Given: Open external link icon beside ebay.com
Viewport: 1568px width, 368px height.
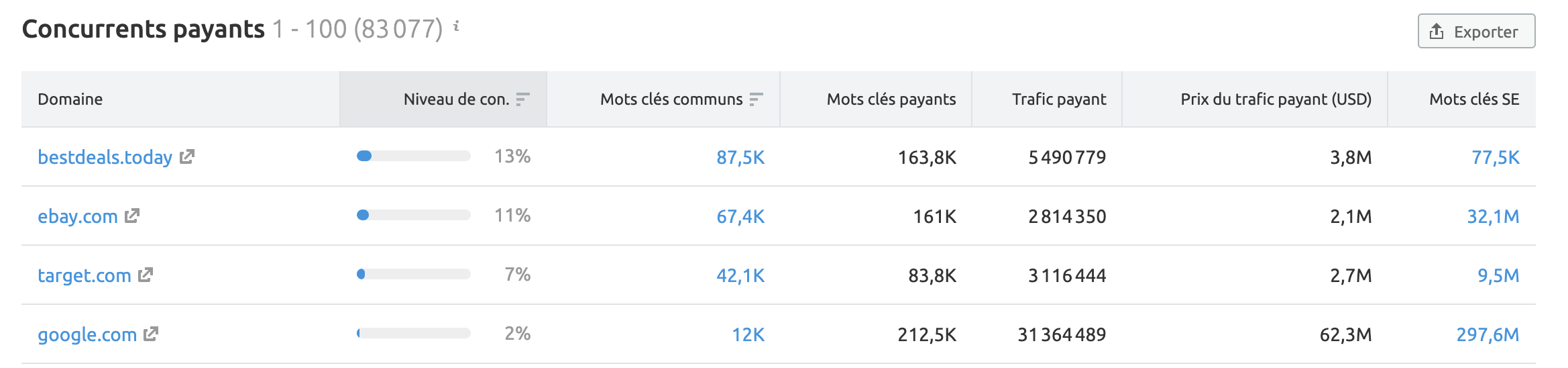Looking at the screenshot, I should click(132, 216).
